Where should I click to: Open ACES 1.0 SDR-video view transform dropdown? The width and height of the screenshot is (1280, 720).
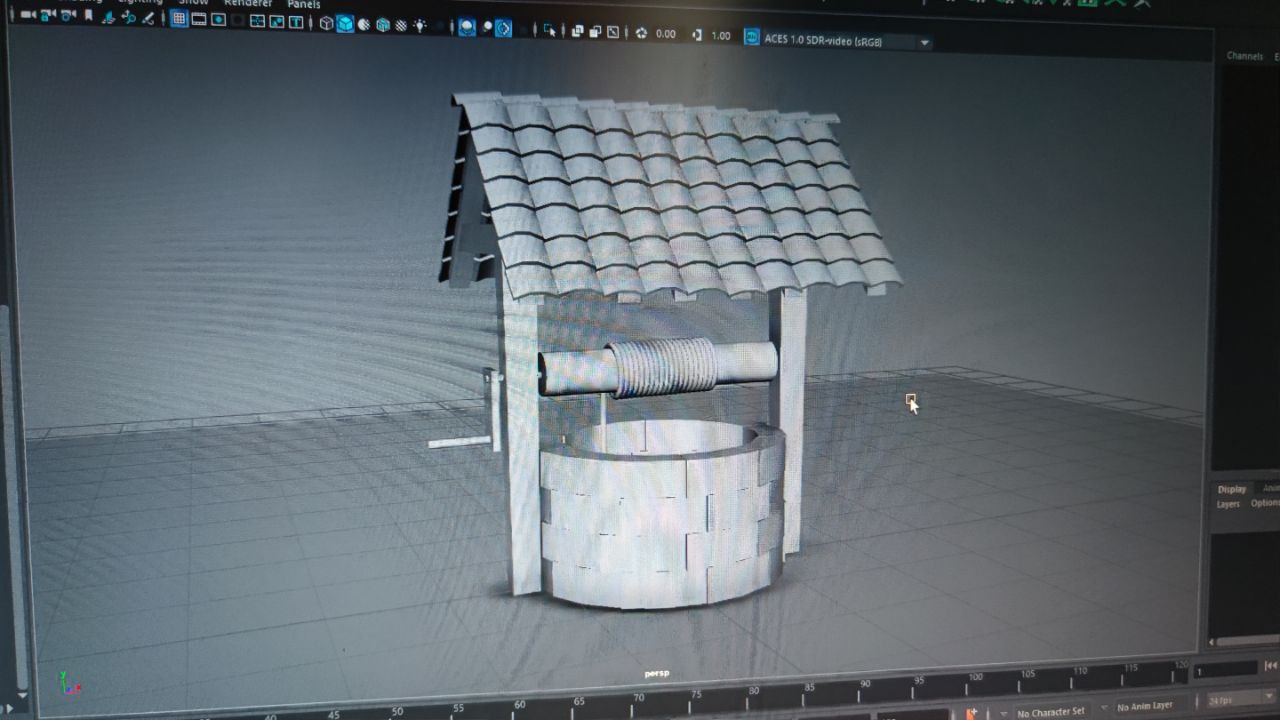(848, 41)
